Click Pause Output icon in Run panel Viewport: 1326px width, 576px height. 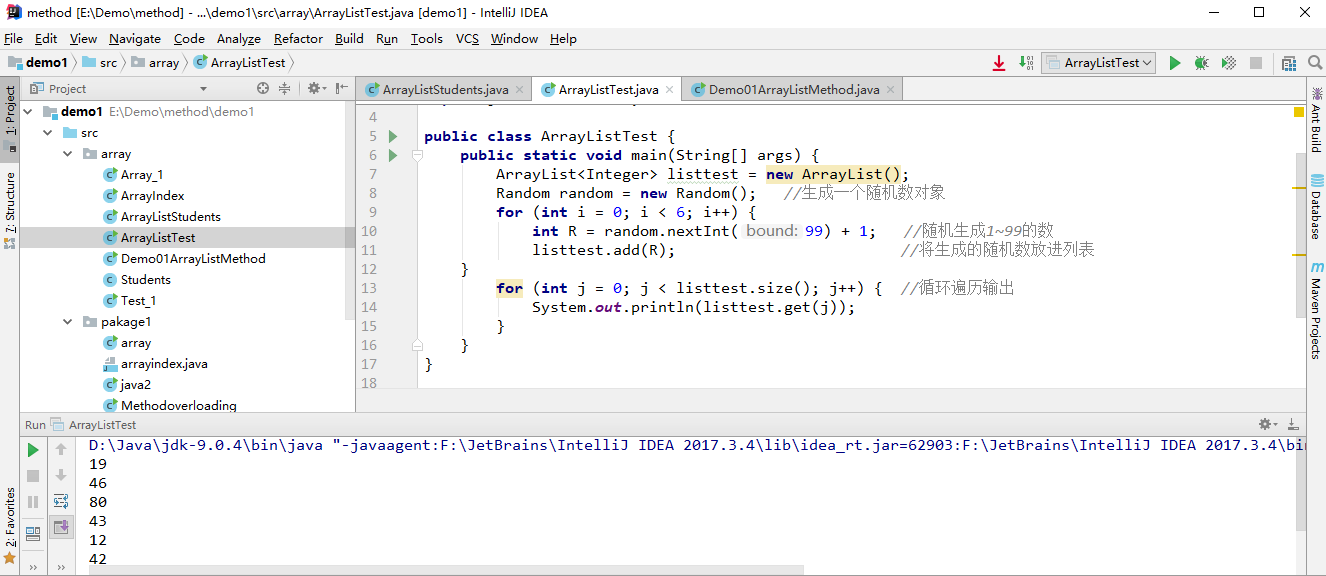[x=33, y=502]
